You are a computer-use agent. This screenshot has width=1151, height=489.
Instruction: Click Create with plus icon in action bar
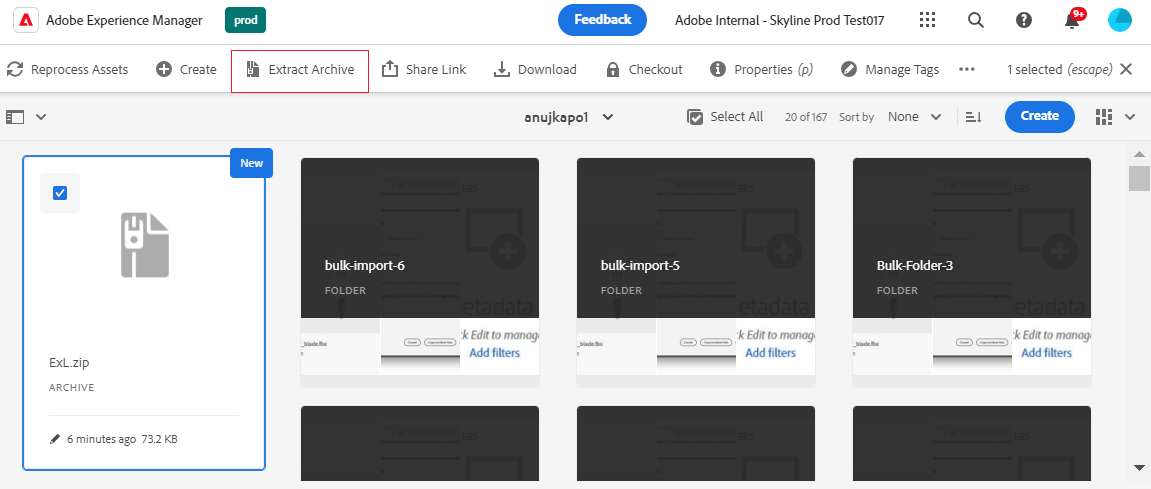tap(186, 70)
